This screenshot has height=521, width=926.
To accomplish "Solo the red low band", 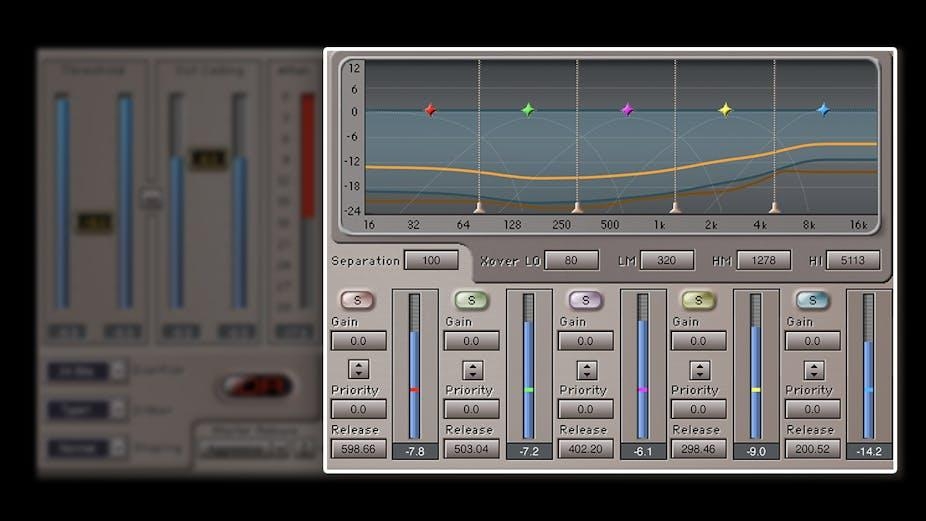I will pyautogui.click(x=357, y=300).
